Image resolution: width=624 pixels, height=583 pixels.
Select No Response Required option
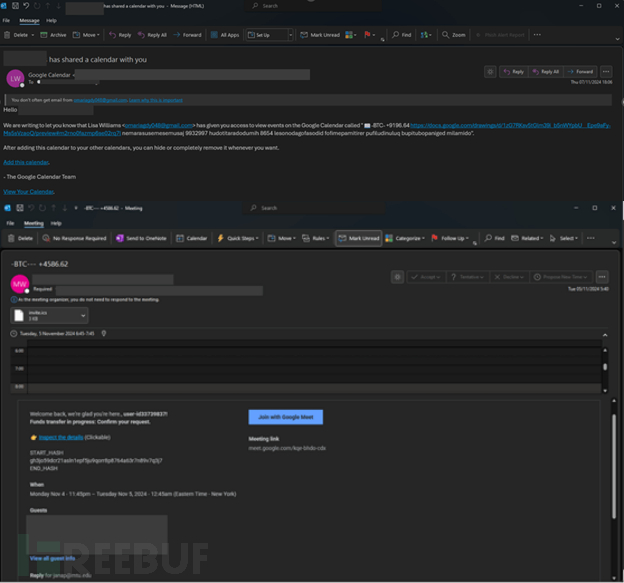click(x=75, y=238)
